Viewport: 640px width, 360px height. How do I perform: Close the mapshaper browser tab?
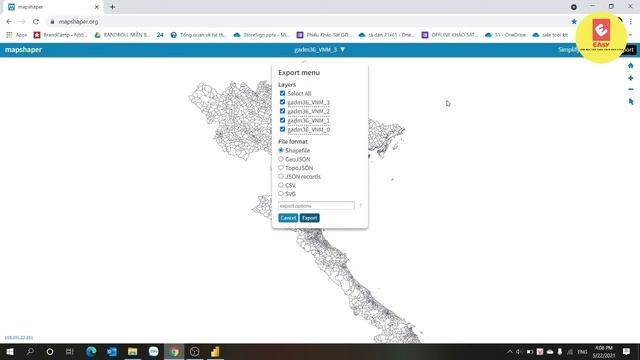coord(97,7)
